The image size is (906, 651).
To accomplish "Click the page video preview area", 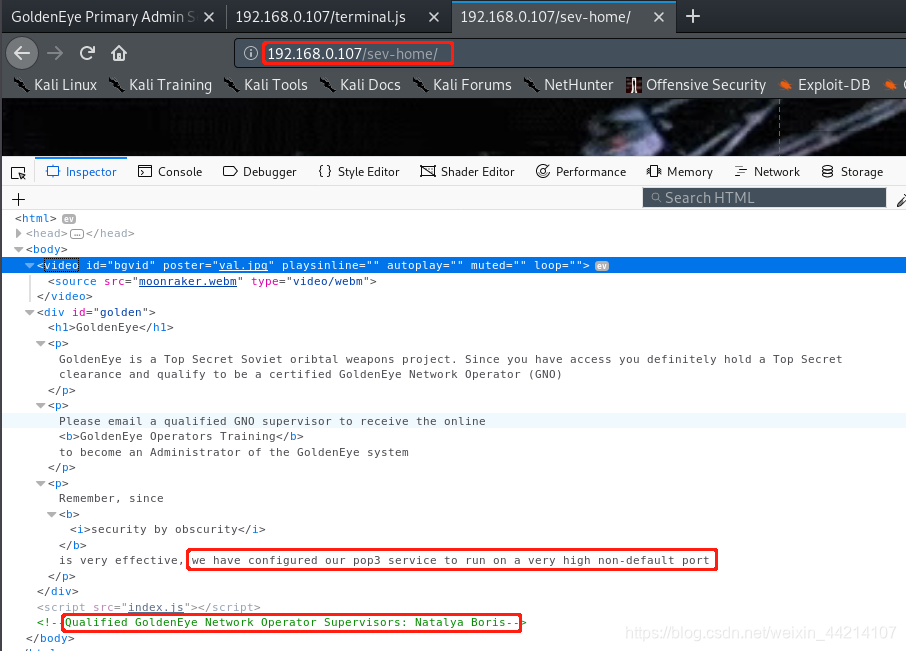I will (x=454, y=127).
